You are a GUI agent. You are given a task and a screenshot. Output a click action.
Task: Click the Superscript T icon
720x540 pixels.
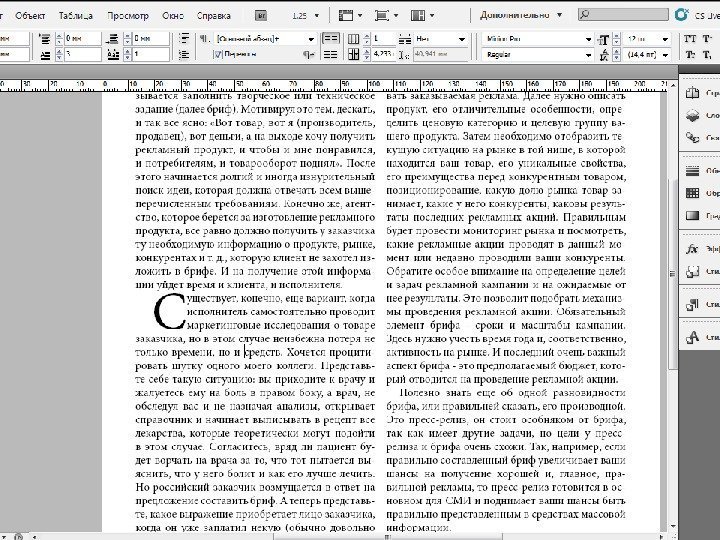click(x=707, y=39)
